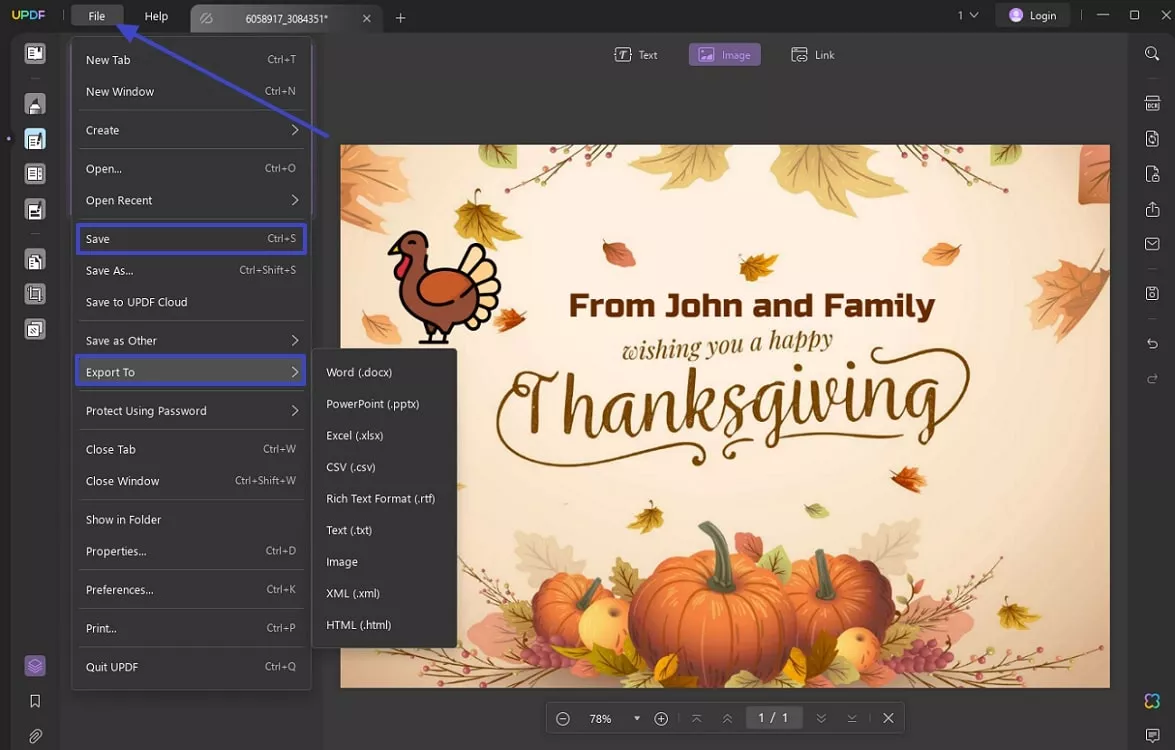Expand the Save as Other submenu
The image size is (1175, 750).
click(x=190, y=341)
